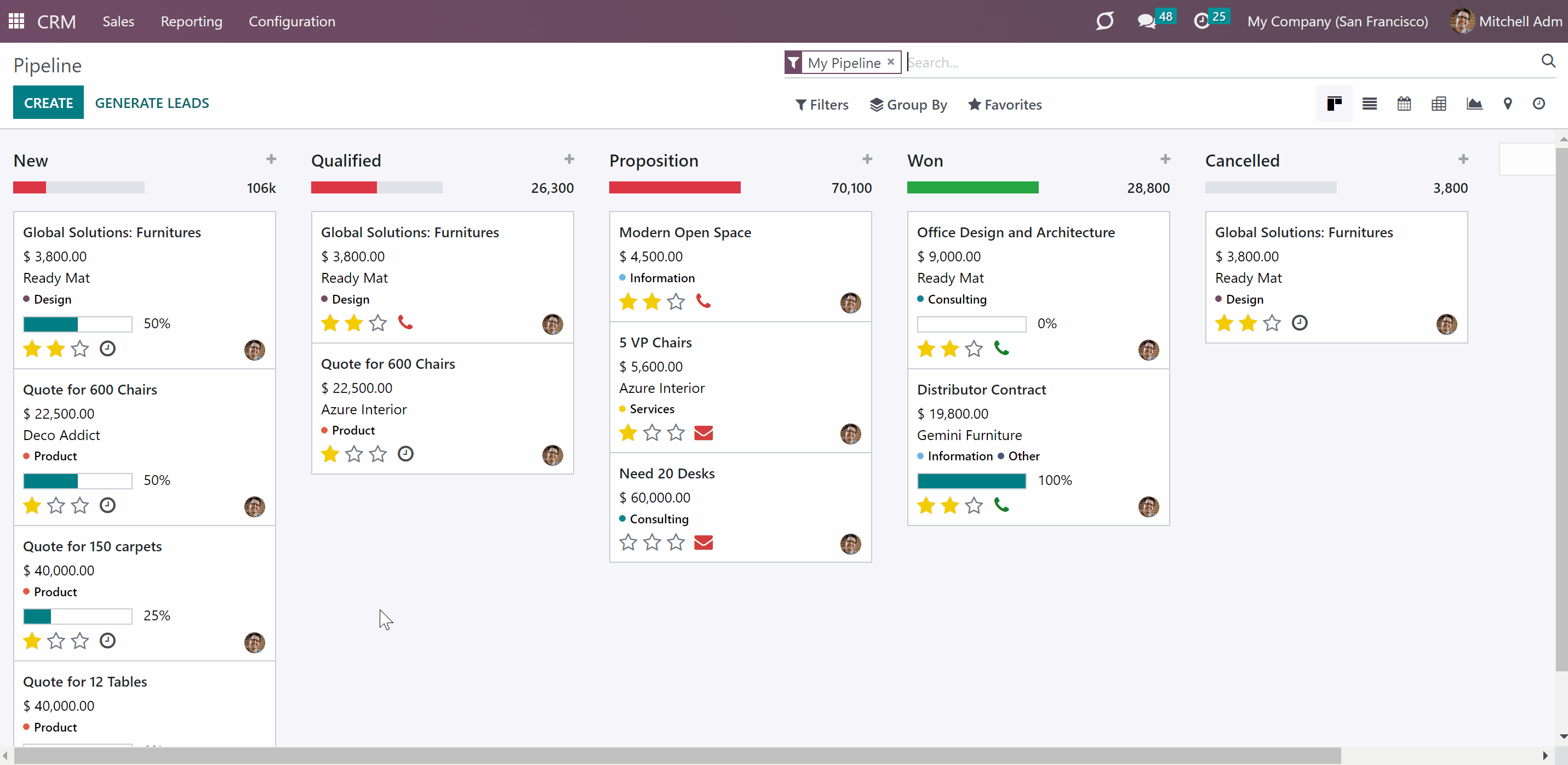Open the Configuration menu
This screenshot has height=765, width=1568.
coord(291,21)
